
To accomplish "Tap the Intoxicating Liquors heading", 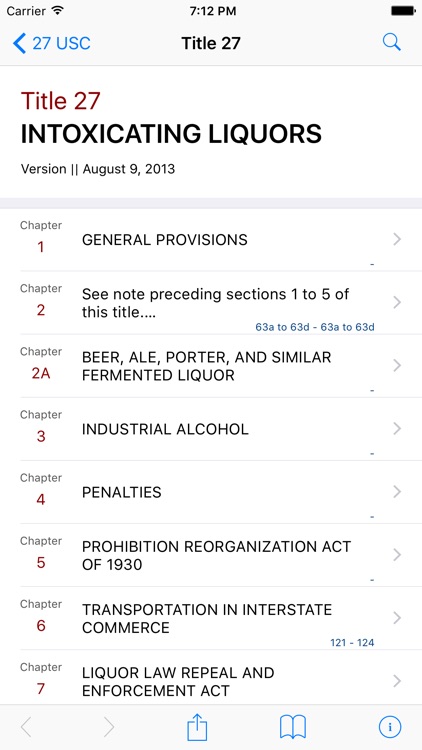I will tap(171, 134).
